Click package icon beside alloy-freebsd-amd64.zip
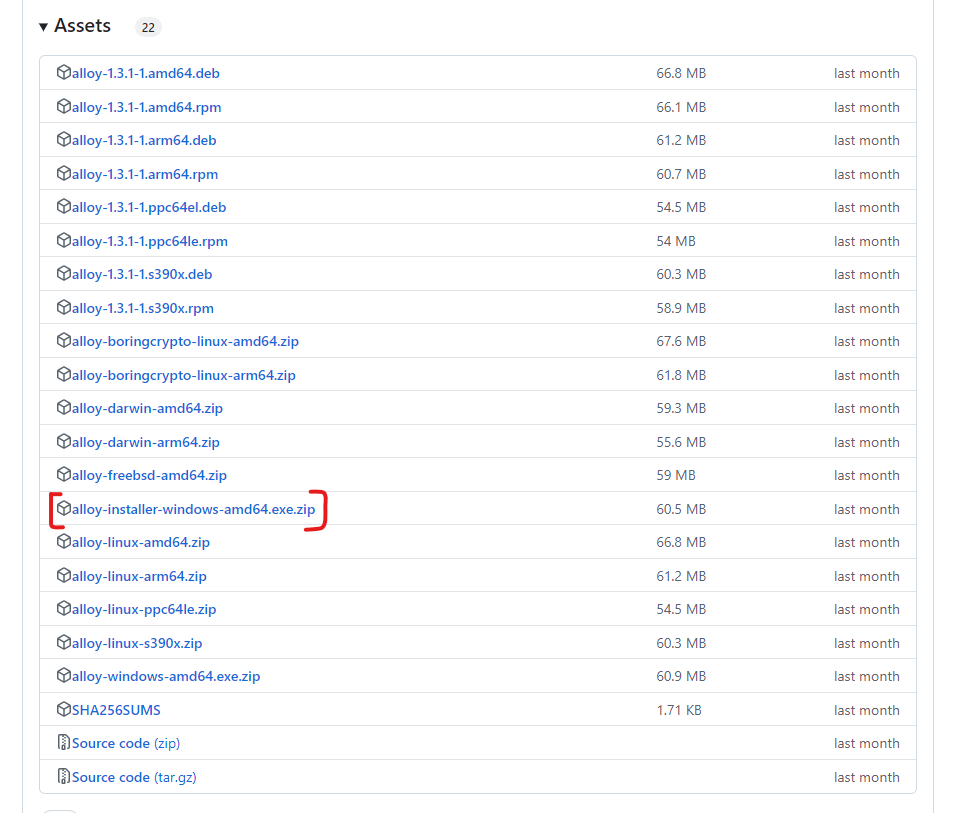This screenshot has width=974, height=813. [x=64, y=475]
